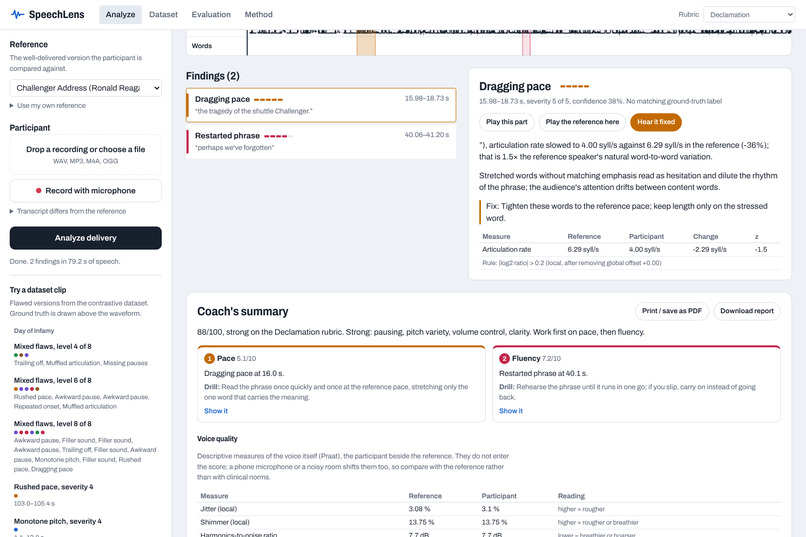The image size is (806, 537).
Task: Click severity dashes on Dragging pace finding card
Action: (x=268, y=99)
